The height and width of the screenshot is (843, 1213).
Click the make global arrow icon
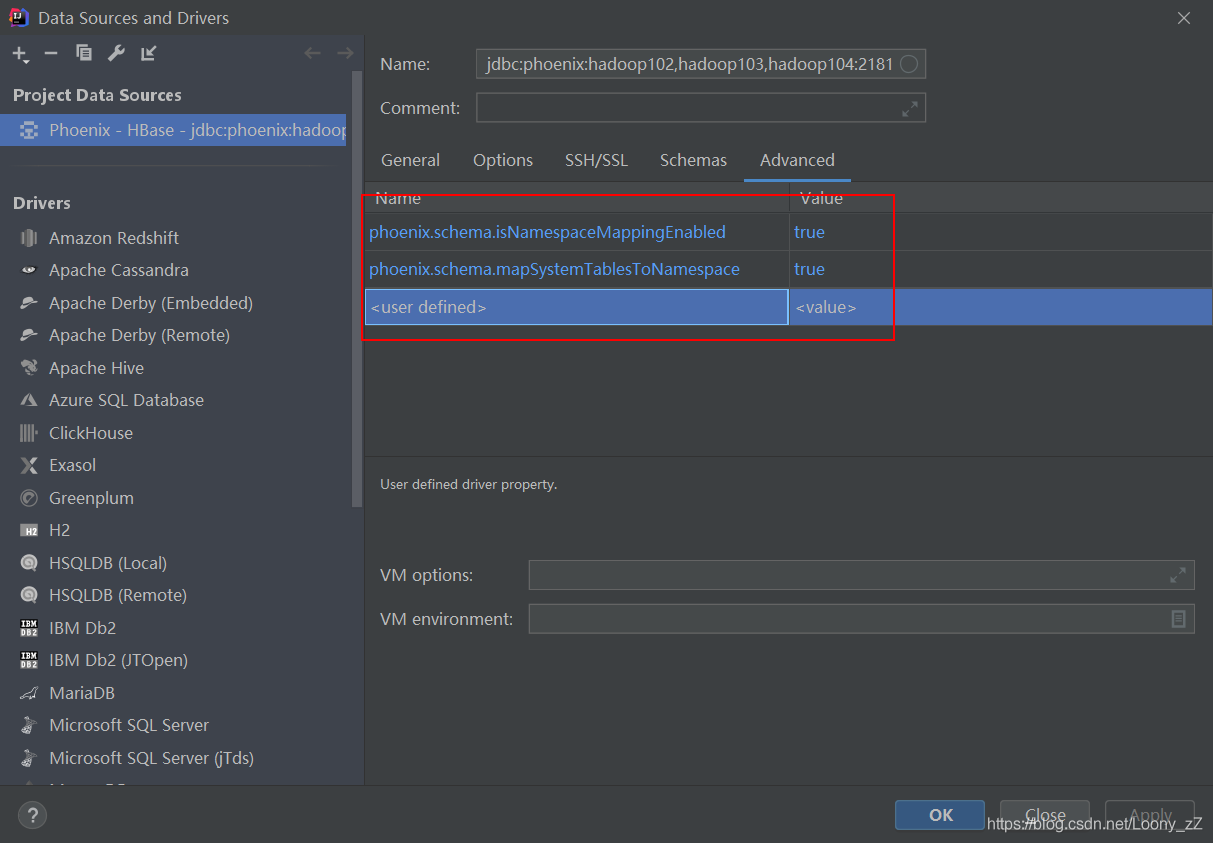tap(148, 53)
